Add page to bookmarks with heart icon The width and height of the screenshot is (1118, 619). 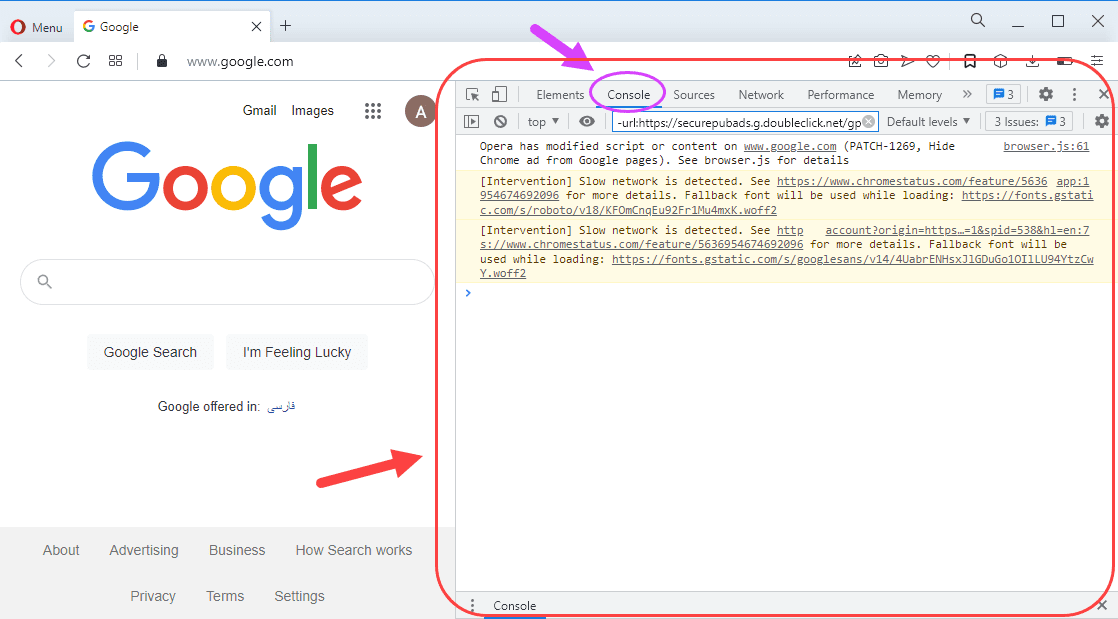[x=933, y=61]
